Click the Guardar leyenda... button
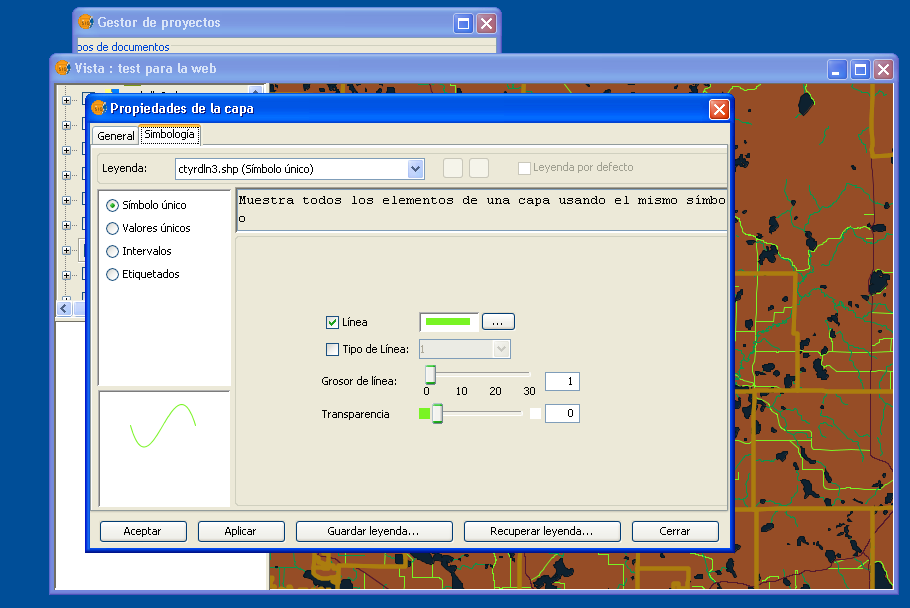The height and width of the screenshot is (608, 910). pos(374,531)
